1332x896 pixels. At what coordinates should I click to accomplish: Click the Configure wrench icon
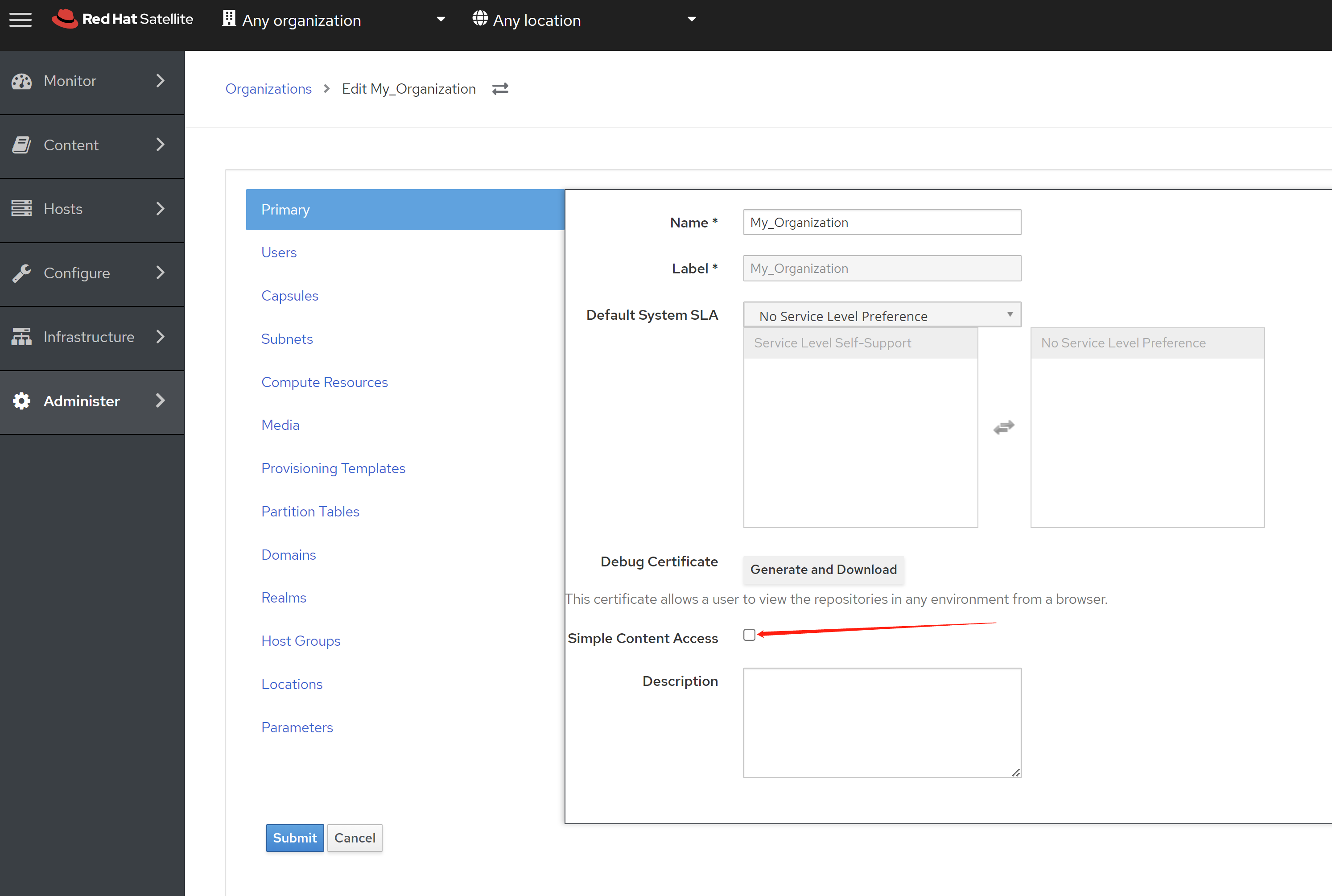[x=22, y=273]
